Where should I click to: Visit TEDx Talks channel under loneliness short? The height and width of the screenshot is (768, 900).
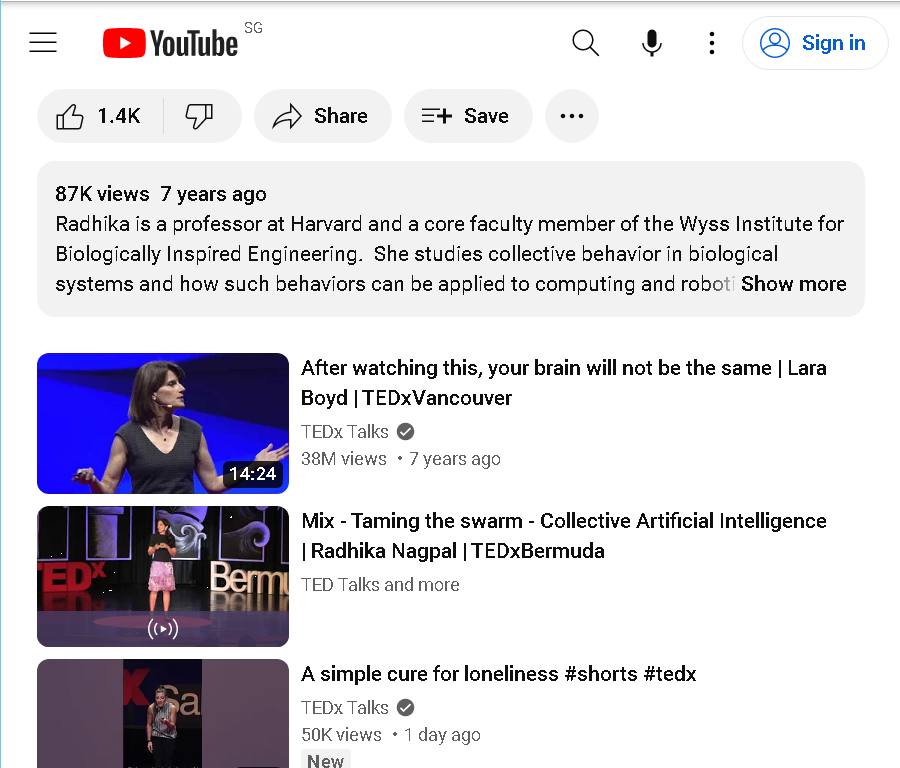345,708
